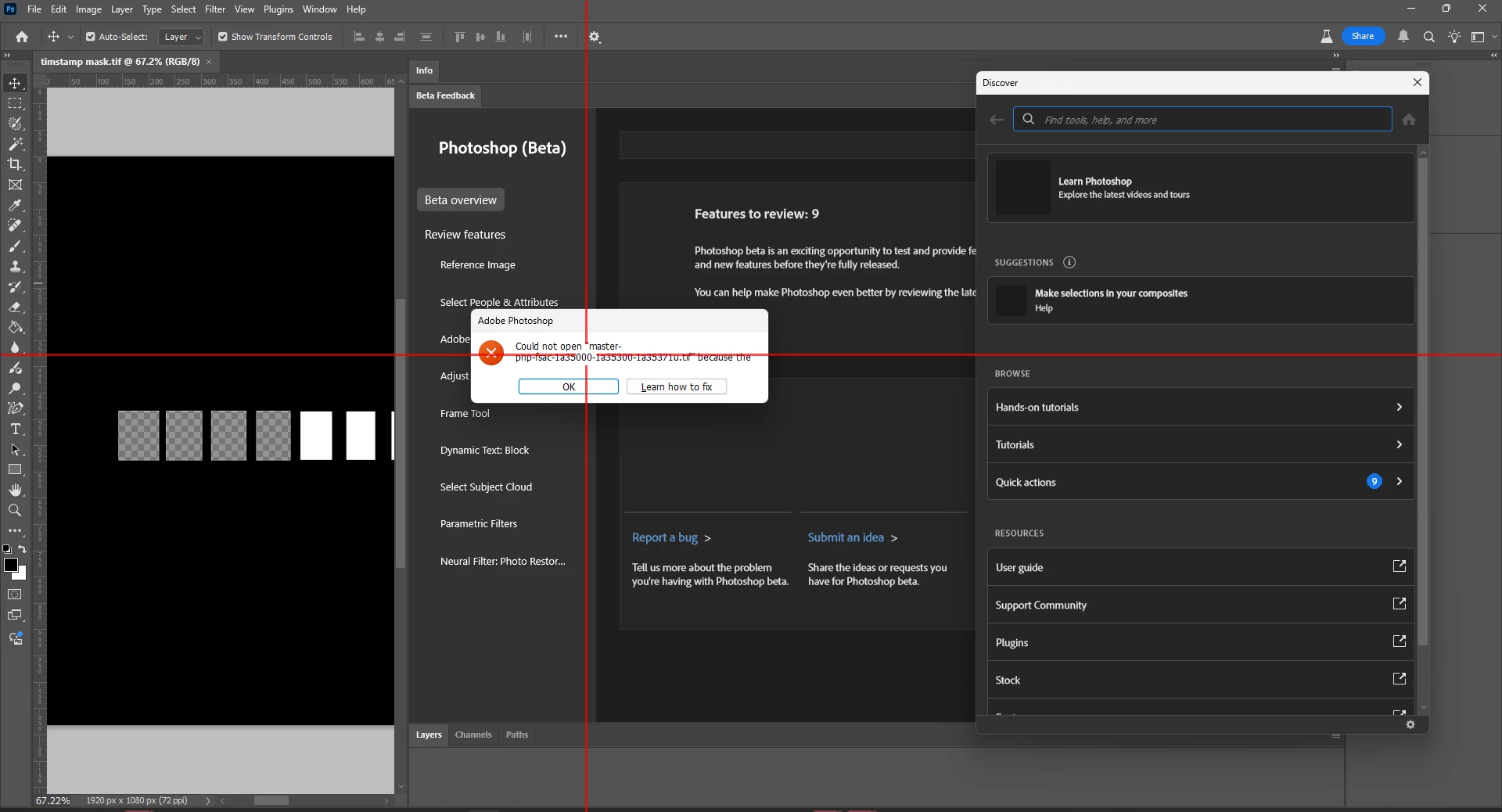Choose the History Brush tool
1502x812 pixels.
pos(15,286)
